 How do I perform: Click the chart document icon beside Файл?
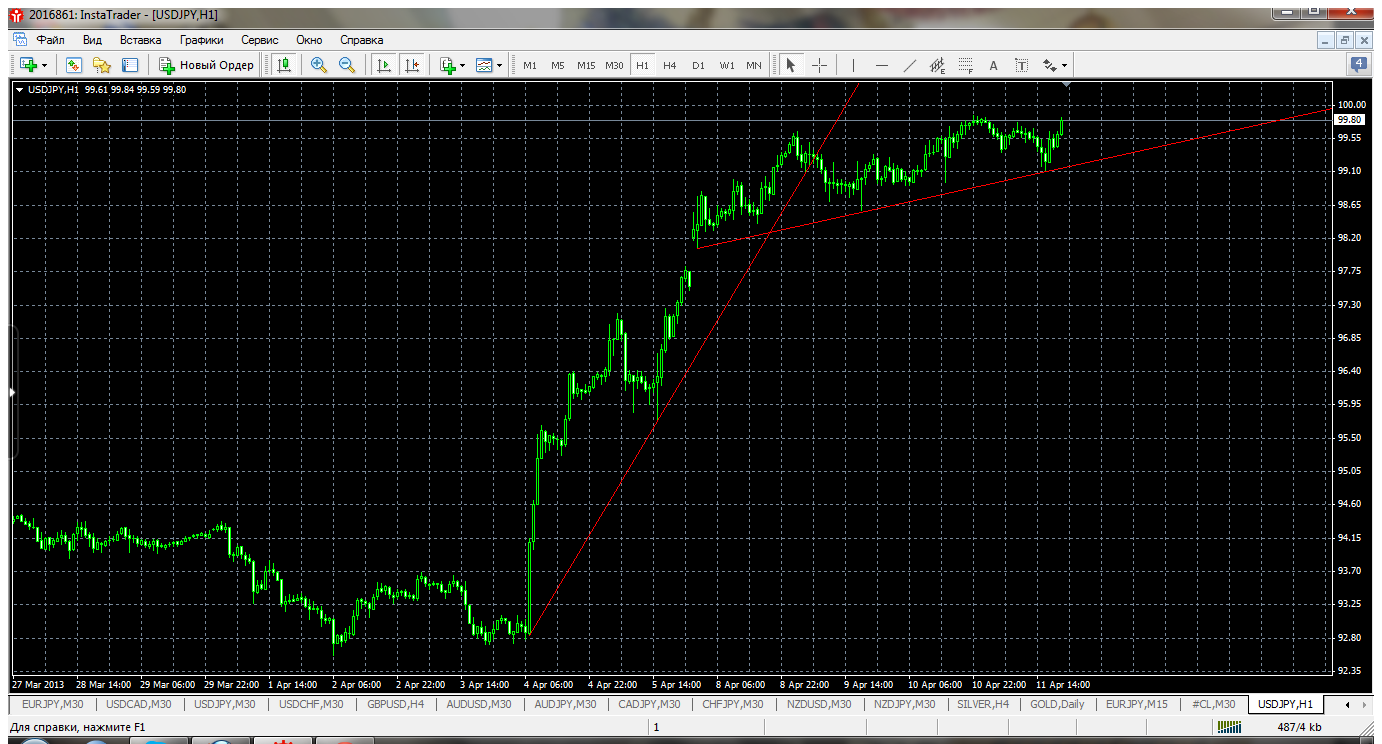click(19, 40)
